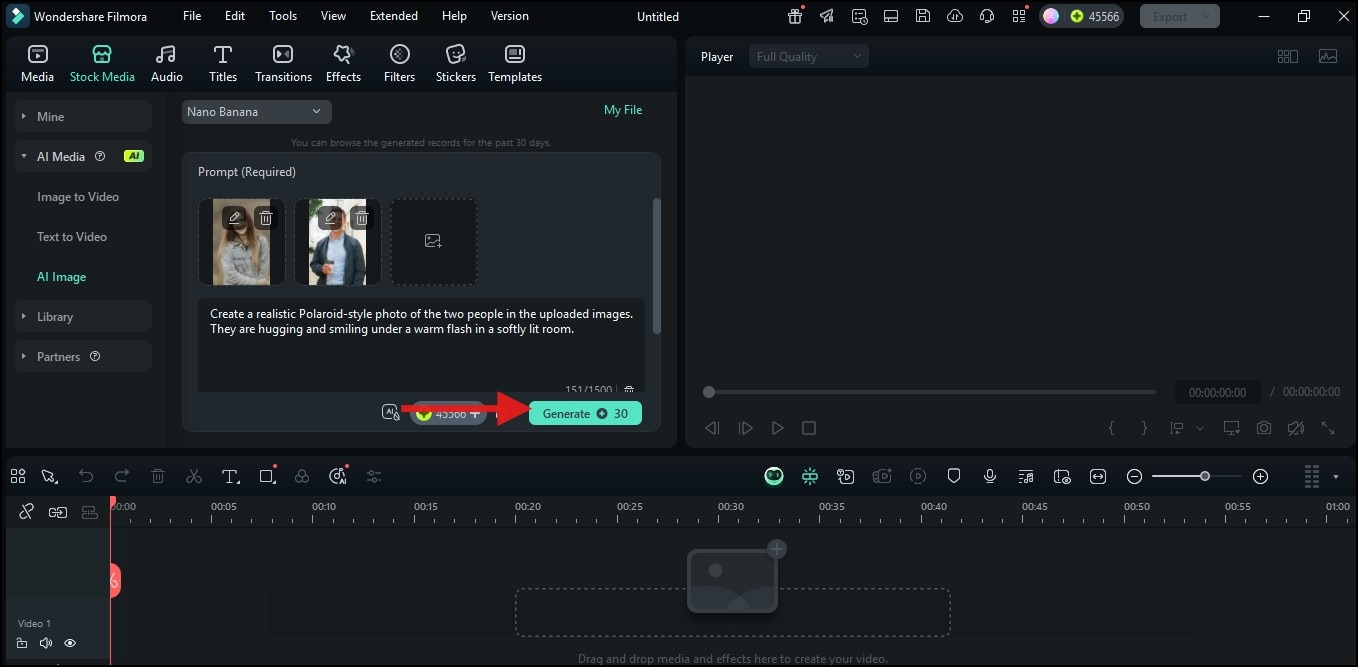The width and height of the screenshot is (1358, 667).
Task: Open the Transitions tab
Action: click(283, 63)
